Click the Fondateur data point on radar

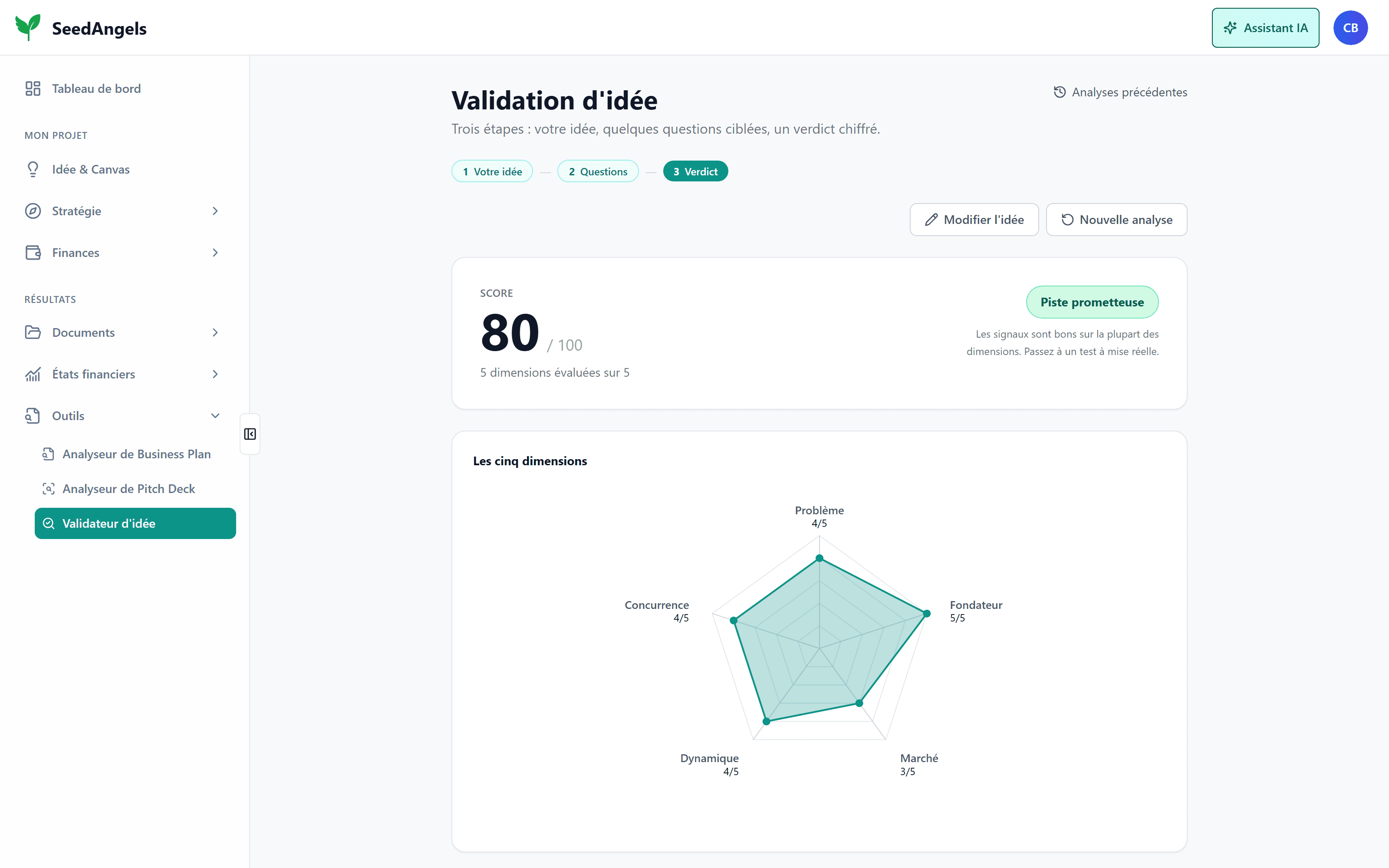(926, 614)
